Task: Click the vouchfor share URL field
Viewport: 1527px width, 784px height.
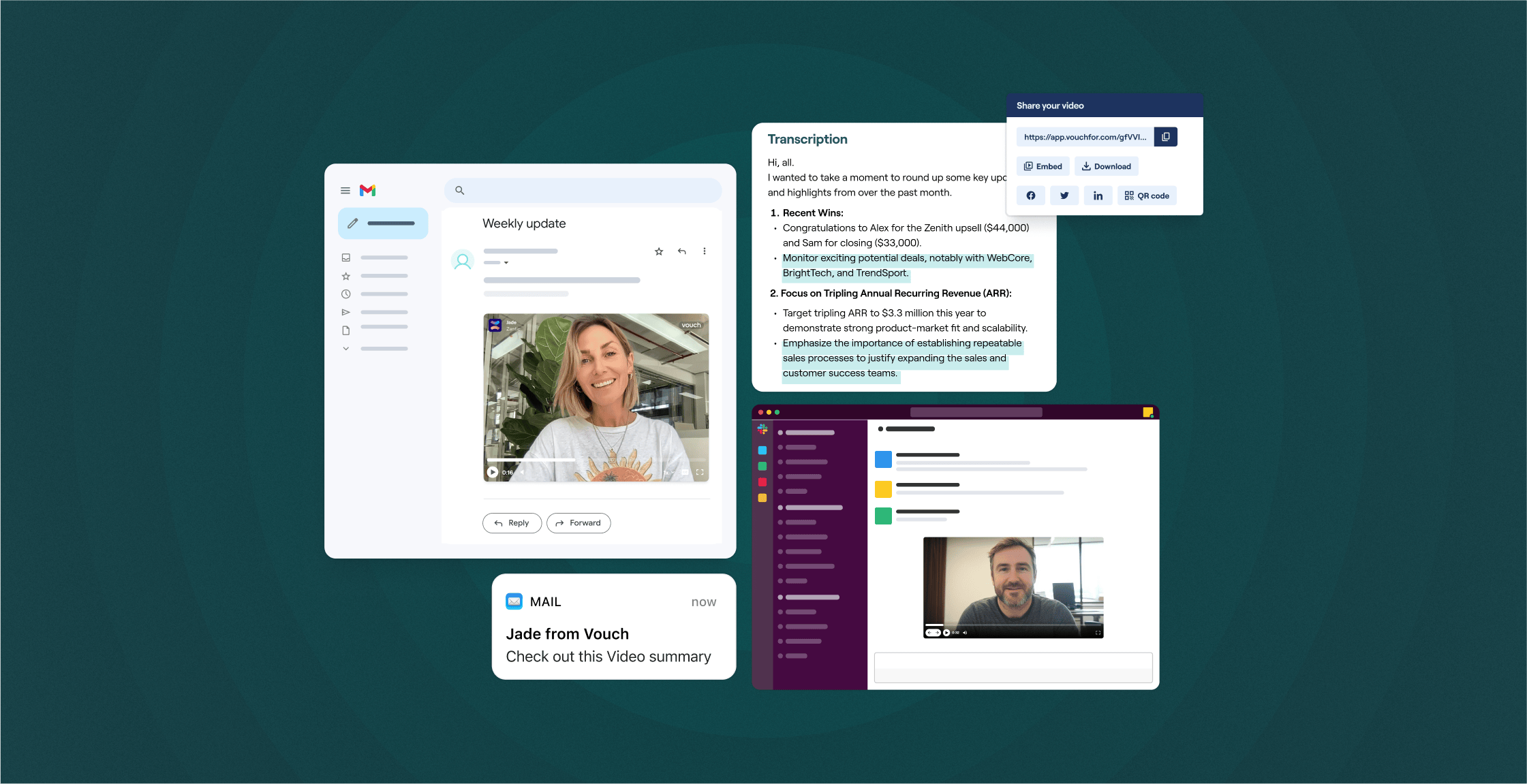Action: (1085, 137)
